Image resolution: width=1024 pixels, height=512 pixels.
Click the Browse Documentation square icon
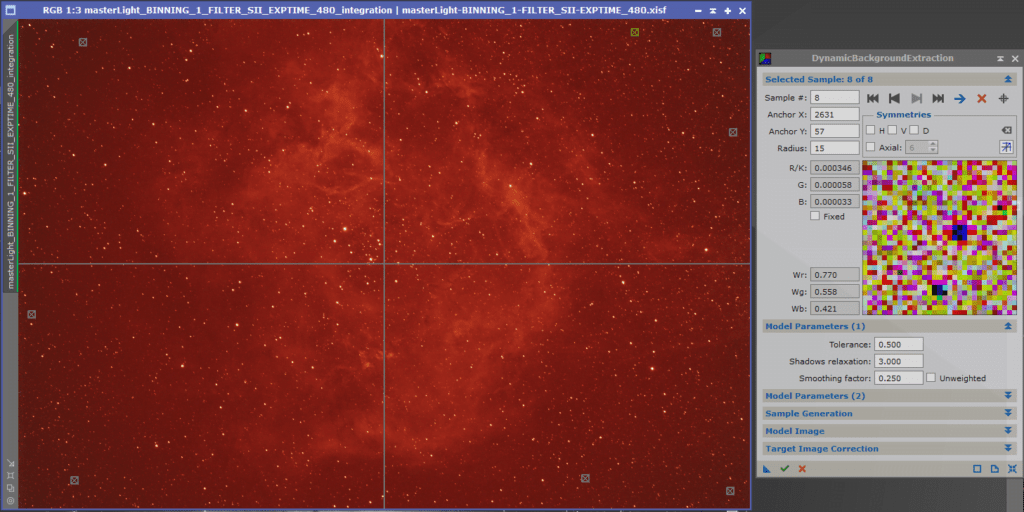[978, 469]
